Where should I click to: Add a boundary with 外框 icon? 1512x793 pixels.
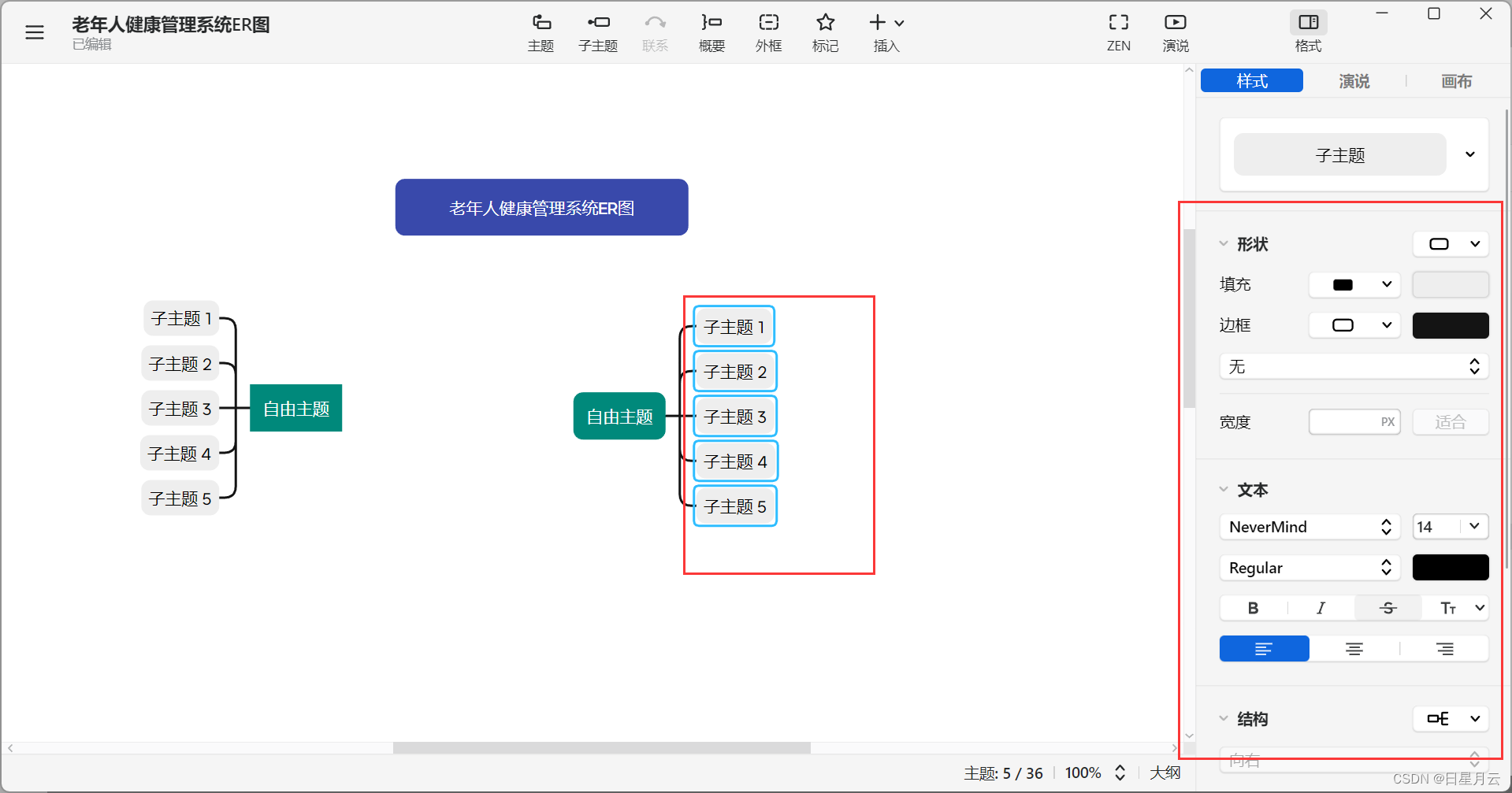[768, 32]
